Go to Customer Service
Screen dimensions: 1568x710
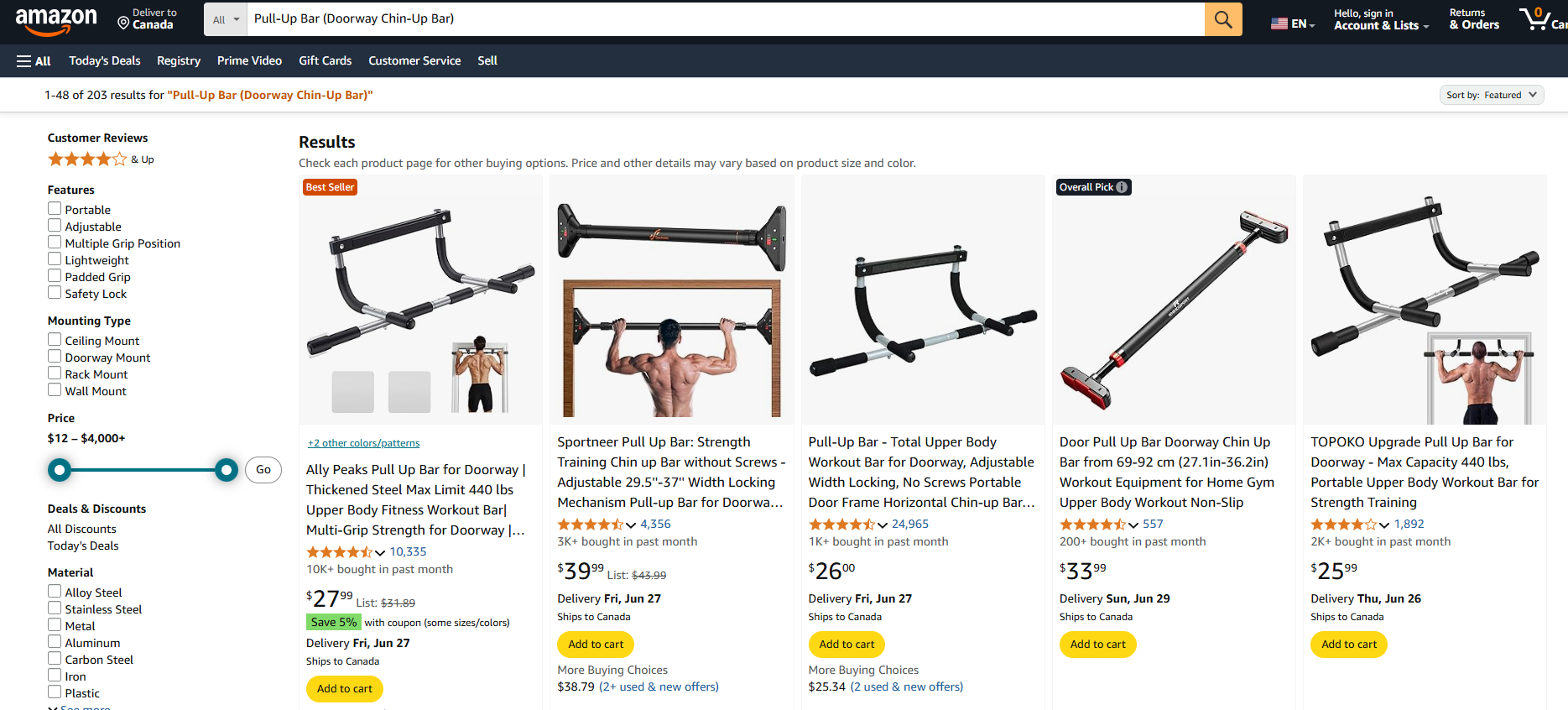414,60
